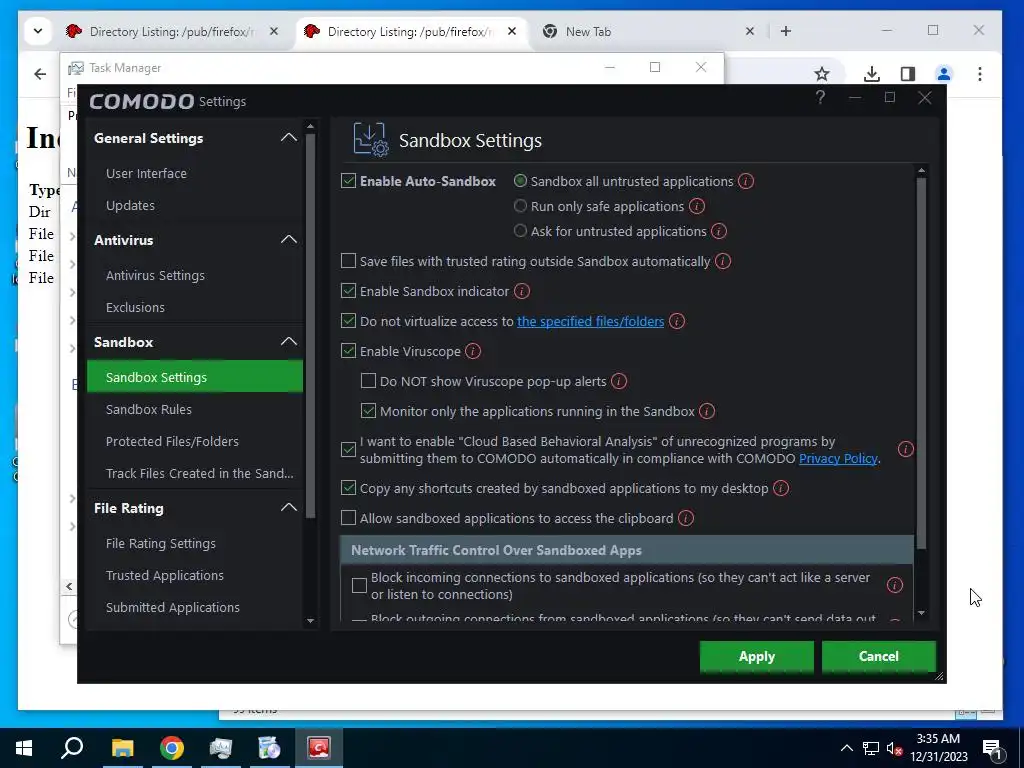Viewport: 1024px width, 768px height.
Task: Open Windows Start menu
Action: tap(24, 748)
